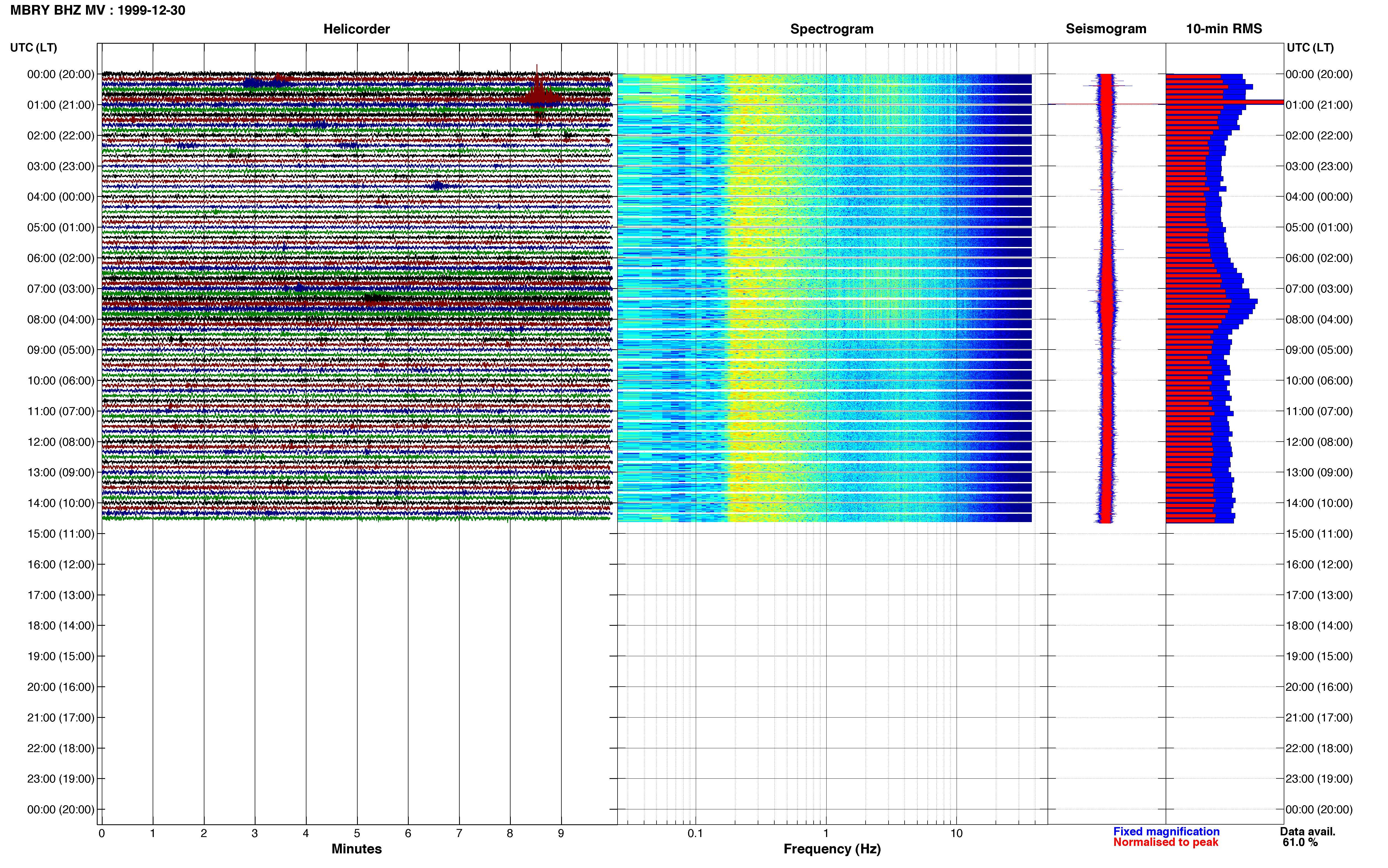The height and width of the screenshot is (868, 1388).
Task: Click left time label 03:00 (23:00)
Action: point(61,166)
